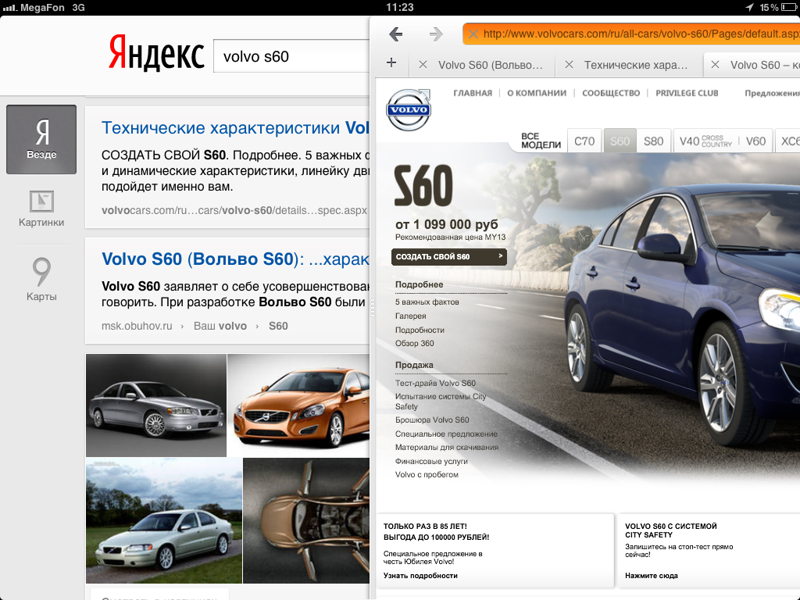This screenshot has width=800, height=600.
Task: Tap the browser forward arrow
Action: 436,34
